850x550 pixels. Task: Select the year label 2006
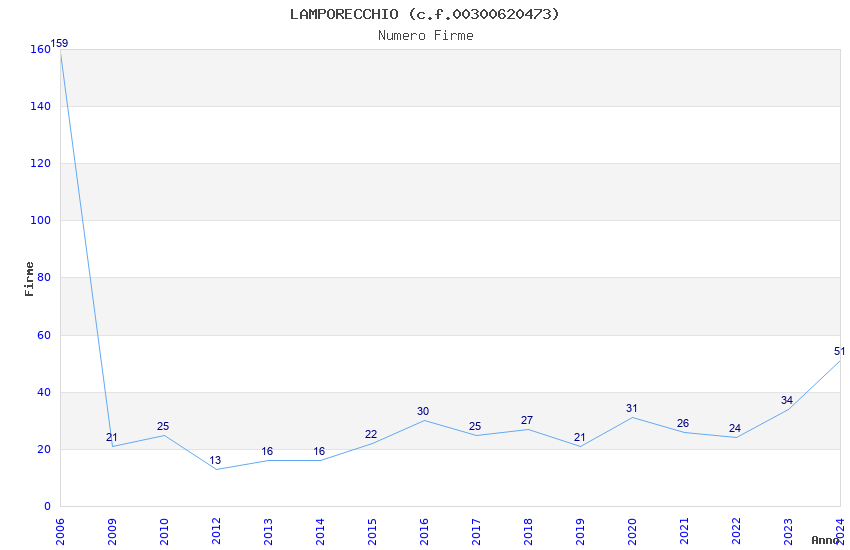(x=60, y=532)
